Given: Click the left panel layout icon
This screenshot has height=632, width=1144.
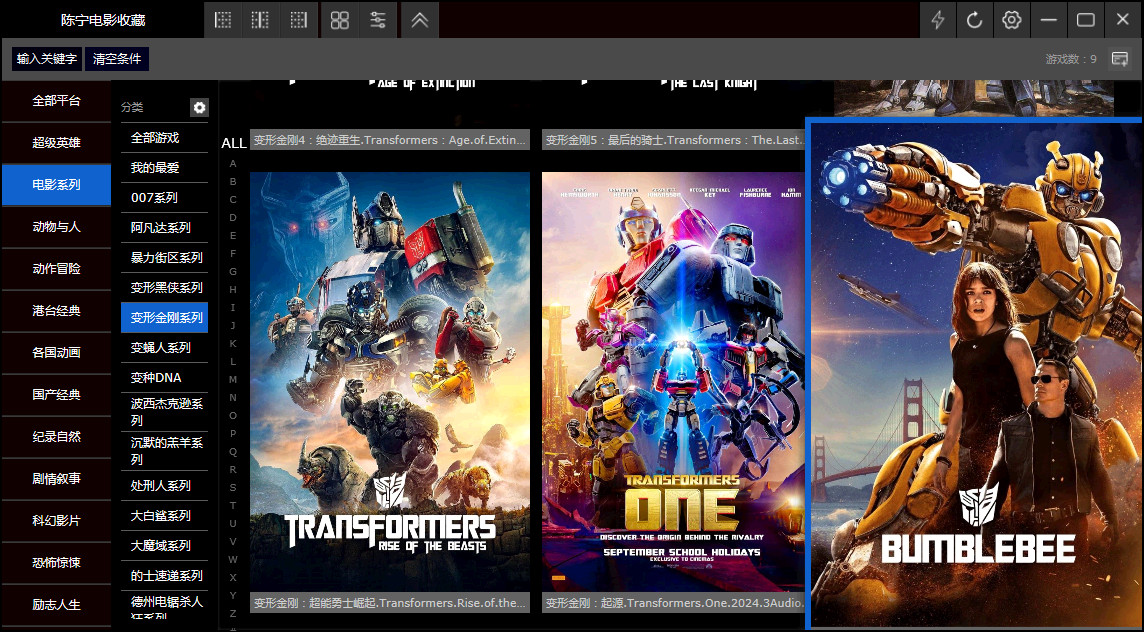Looking at the screenshot, I should (x=223, y=20).
